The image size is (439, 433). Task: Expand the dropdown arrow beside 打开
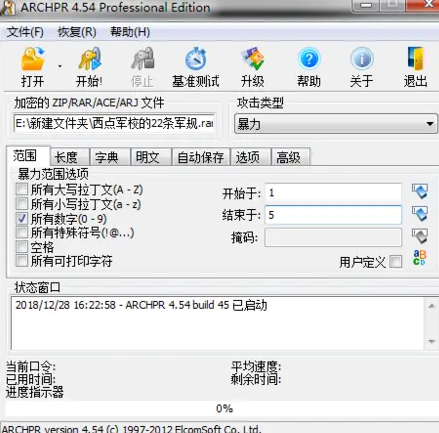click(60, 66)
